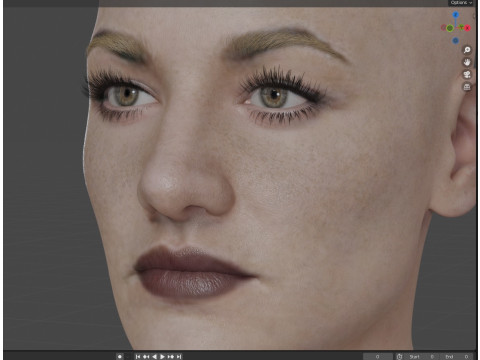Click the End frame field

457,357
